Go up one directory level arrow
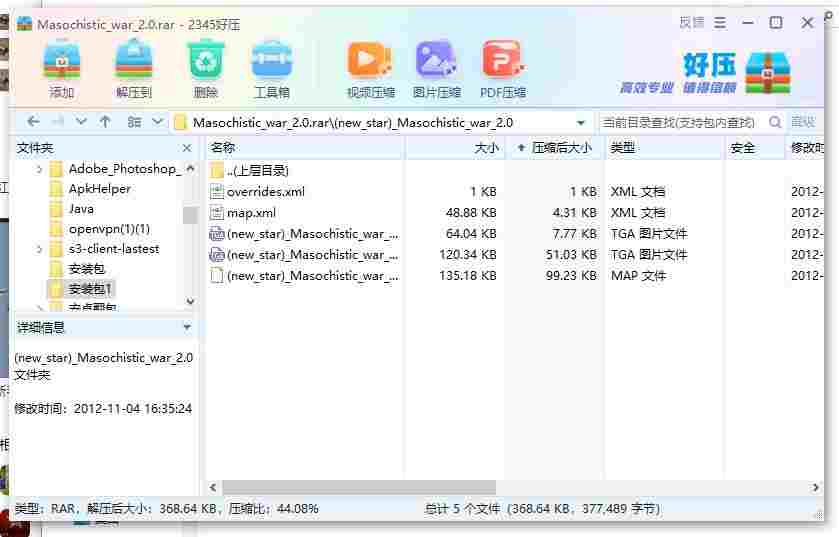 click(x=105, y=122)
